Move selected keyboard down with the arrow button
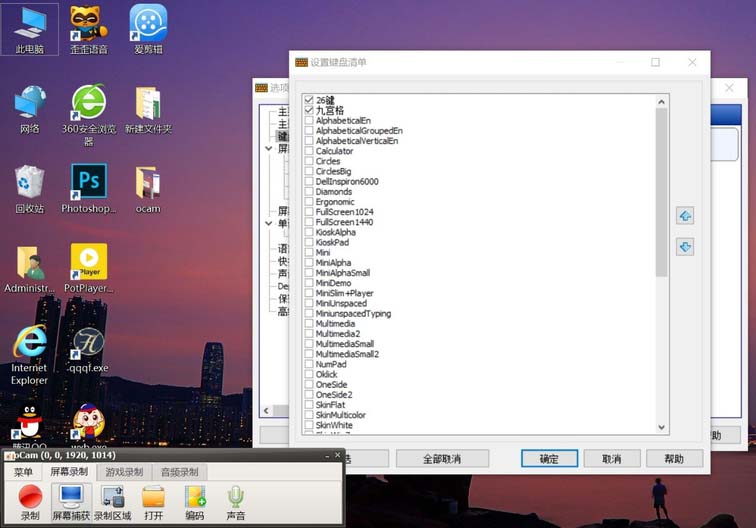The image size is (756, 528). tap(685, 247)
